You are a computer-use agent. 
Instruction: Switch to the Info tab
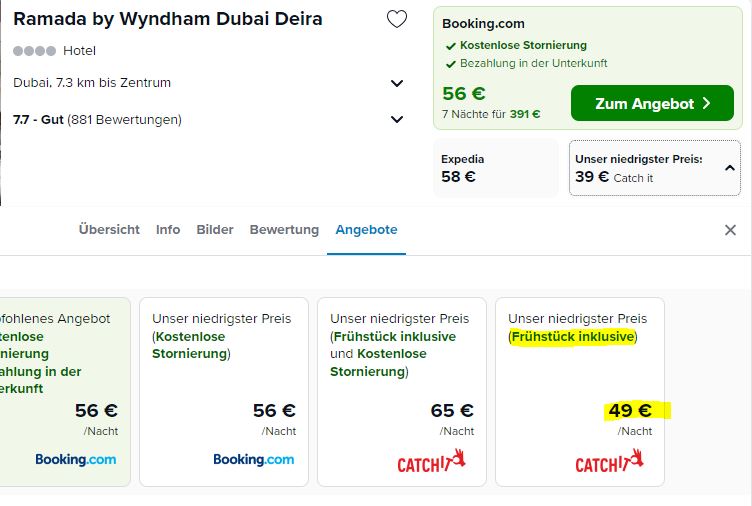point(168,230)
